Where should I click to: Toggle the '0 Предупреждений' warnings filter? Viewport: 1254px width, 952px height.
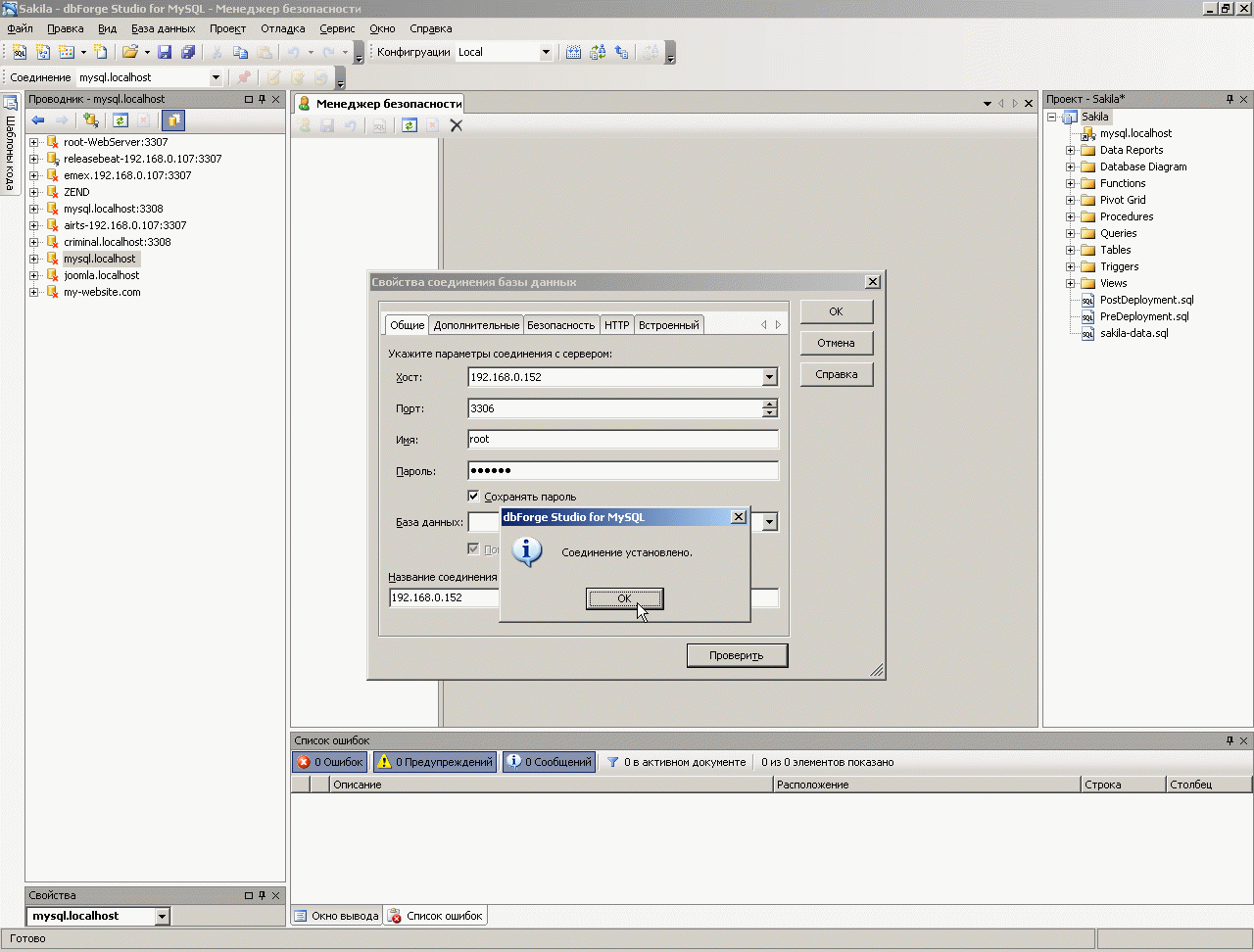pos(435,762)
